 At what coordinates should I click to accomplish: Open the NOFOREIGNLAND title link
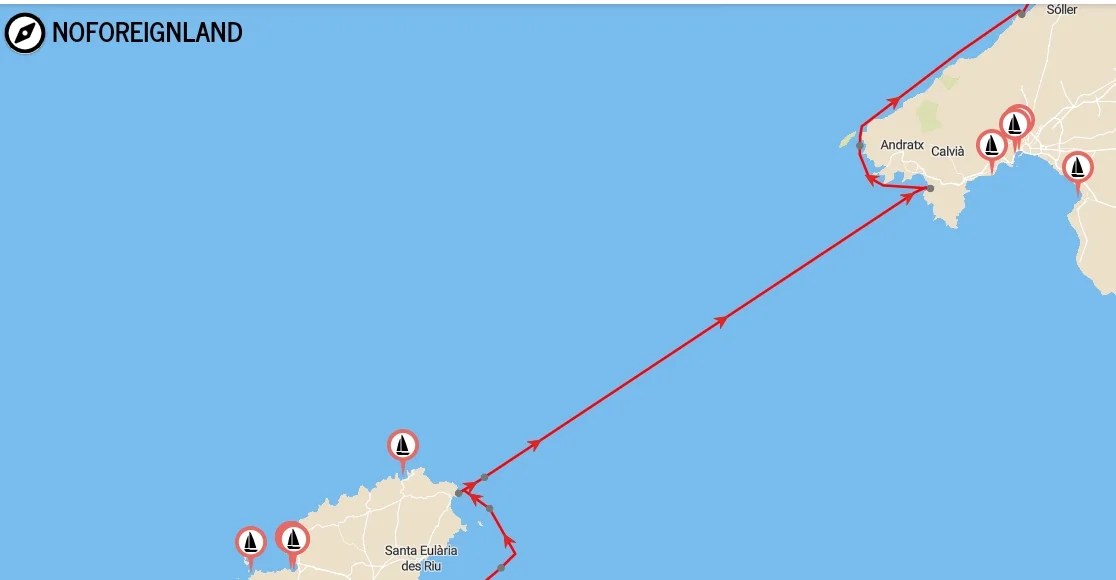[147, 33]
